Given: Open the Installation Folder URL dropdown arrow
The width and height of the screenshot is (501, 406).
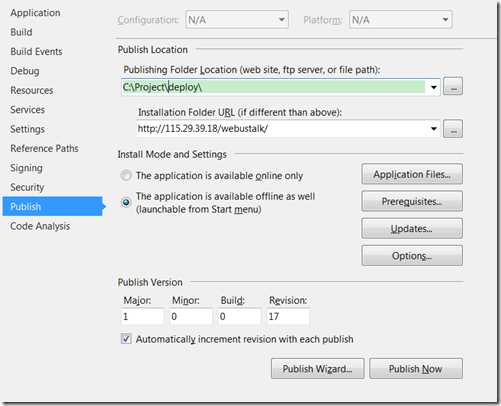Looking at the screenshot, I should tap(433, 129).
